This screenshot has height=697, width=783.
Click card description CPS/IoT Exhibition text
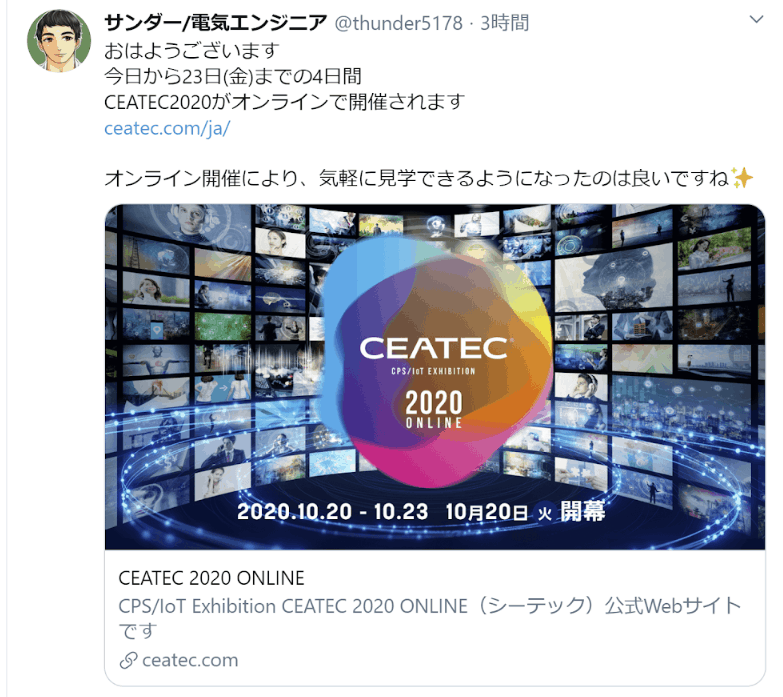tap(429, 618)
